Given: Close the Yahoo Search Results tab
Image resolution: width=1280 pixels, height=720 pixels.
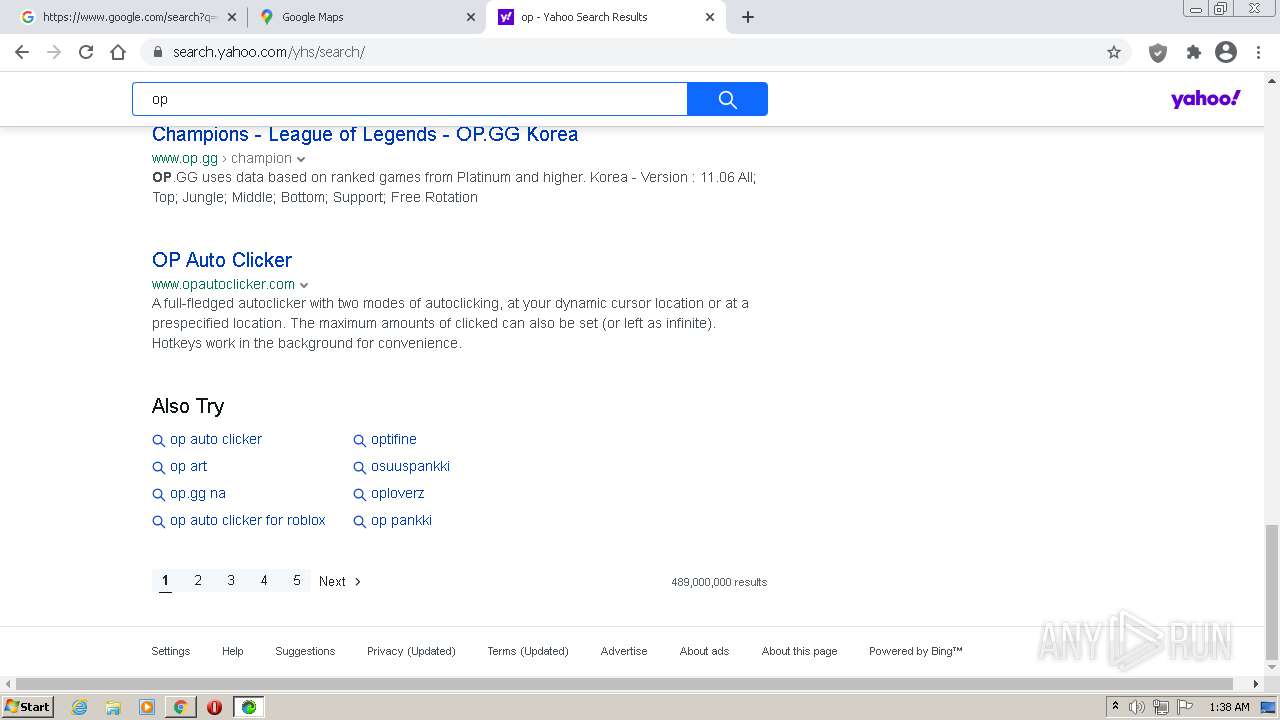Looking at the screenshot, I should point(710,17).
